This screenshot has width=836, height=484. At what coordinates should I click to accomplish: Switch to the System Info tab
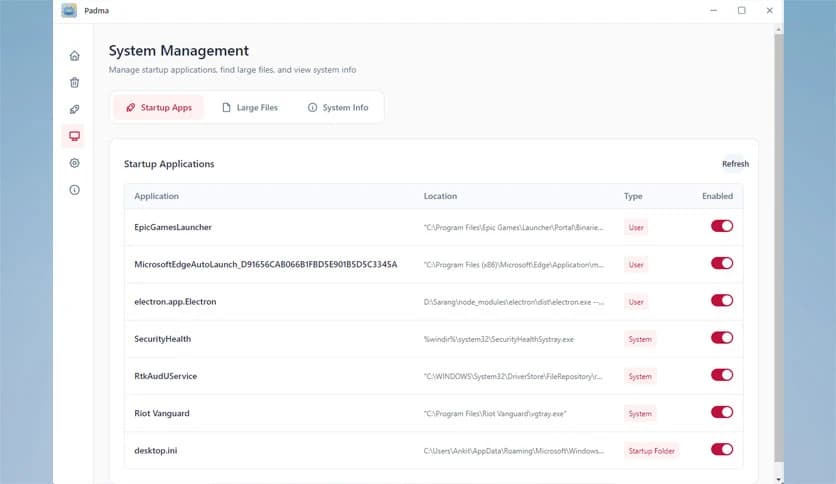tap(337, 107)
